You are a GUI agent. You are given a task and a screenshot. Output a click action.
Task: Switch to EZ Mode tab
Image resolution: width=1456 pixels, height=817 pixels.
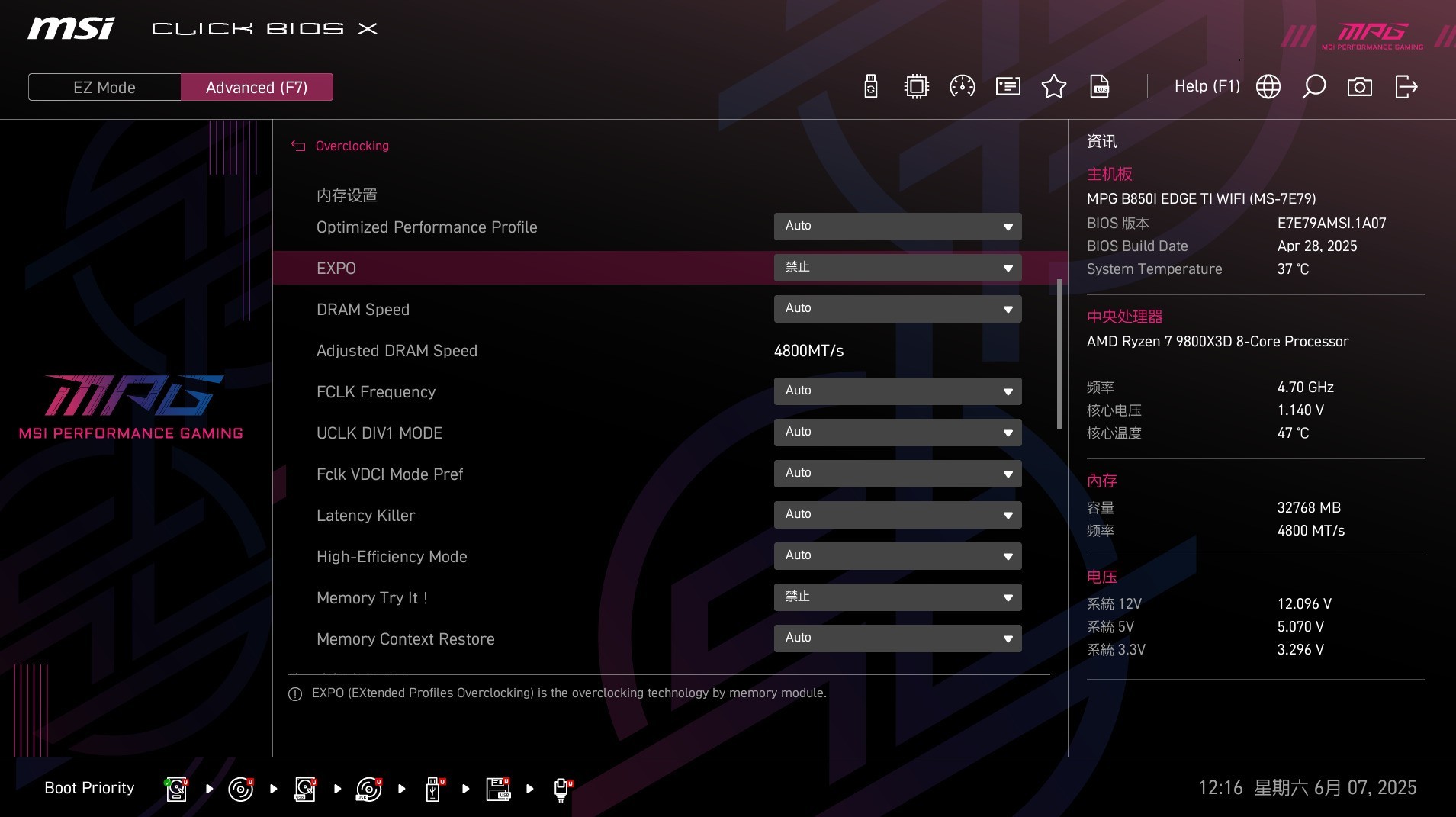(x=104, y=87)
